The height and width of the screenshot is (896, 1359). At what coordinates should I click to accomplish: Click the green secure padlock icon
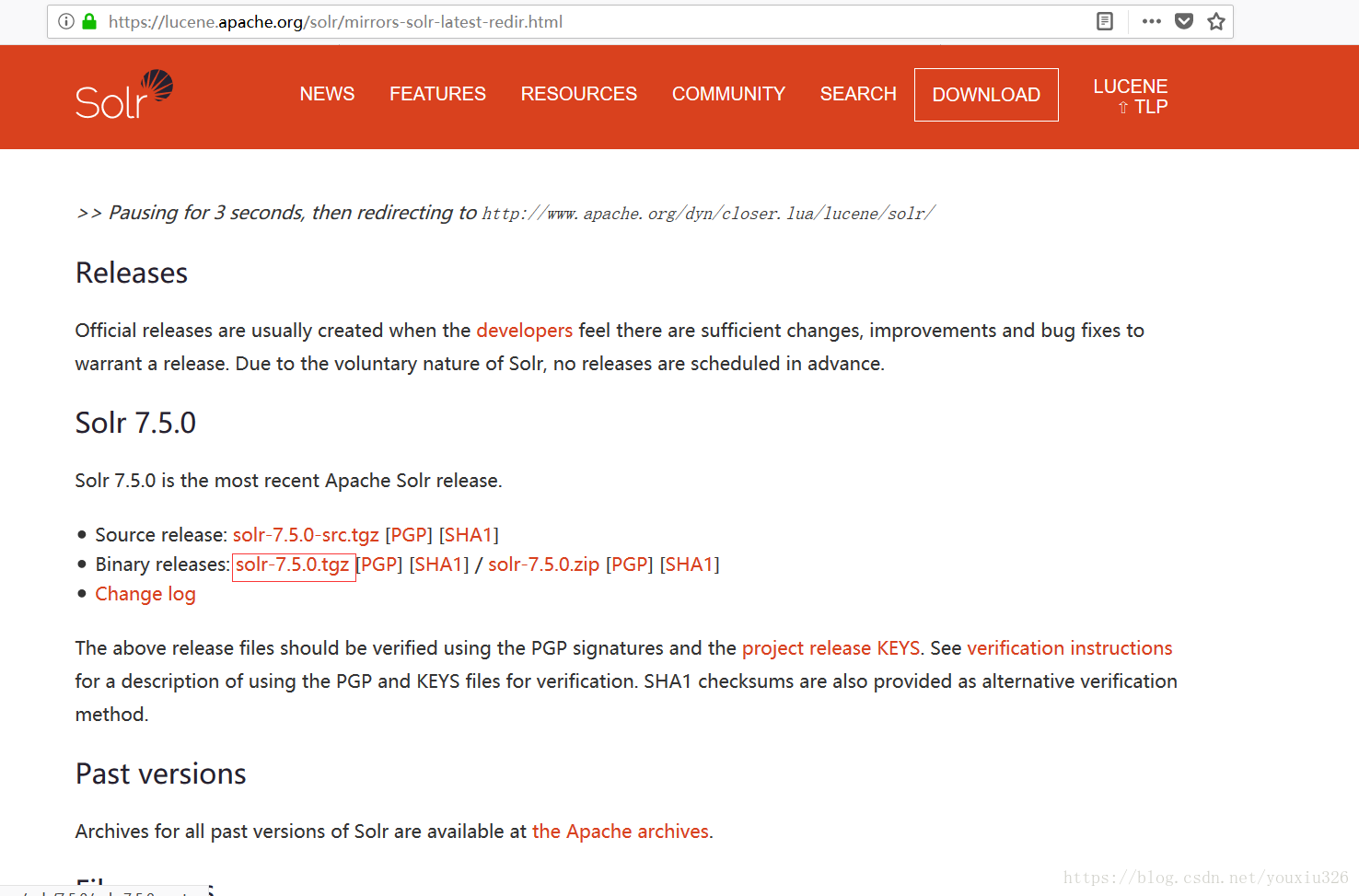(89, 21)
